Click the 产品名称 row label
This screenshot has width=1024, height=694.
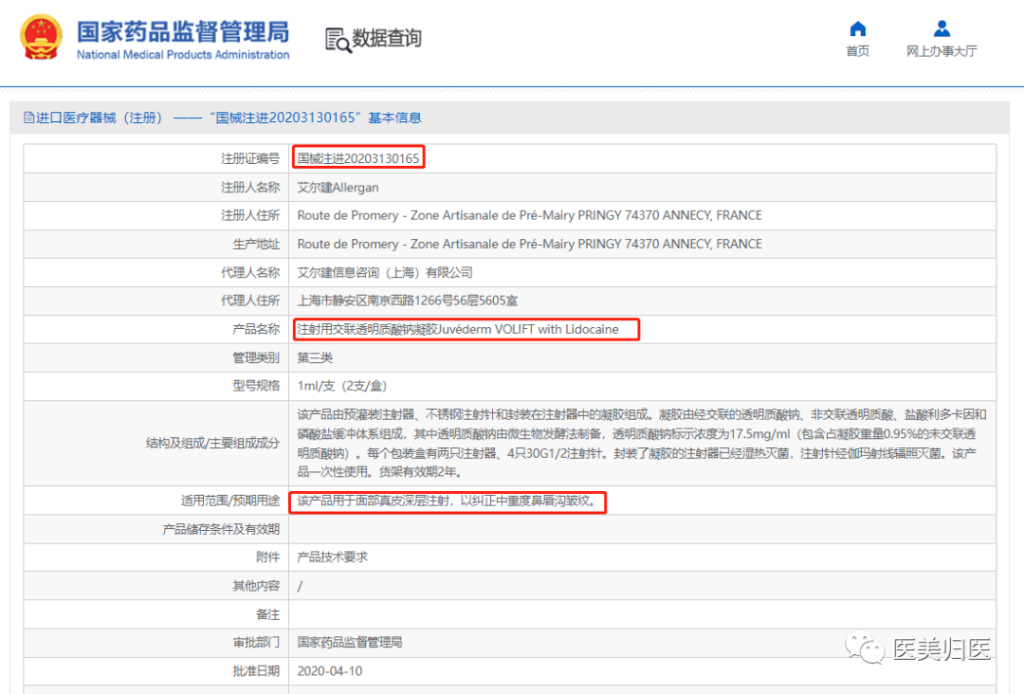pyautogui.click(x=256, y=330)
